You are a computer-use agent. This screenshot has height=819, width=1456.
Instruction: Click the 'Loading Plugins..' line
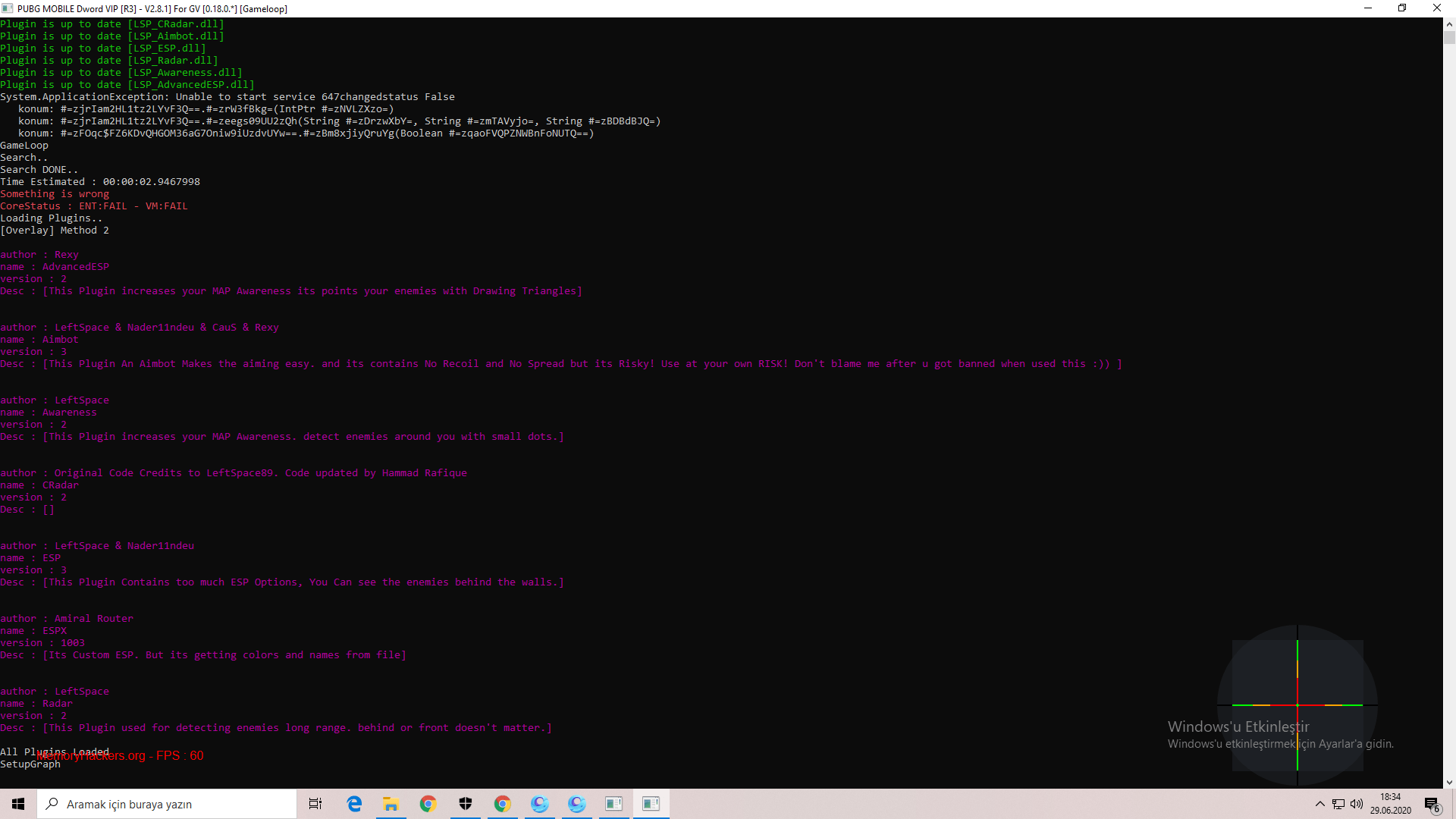(52, 218)
